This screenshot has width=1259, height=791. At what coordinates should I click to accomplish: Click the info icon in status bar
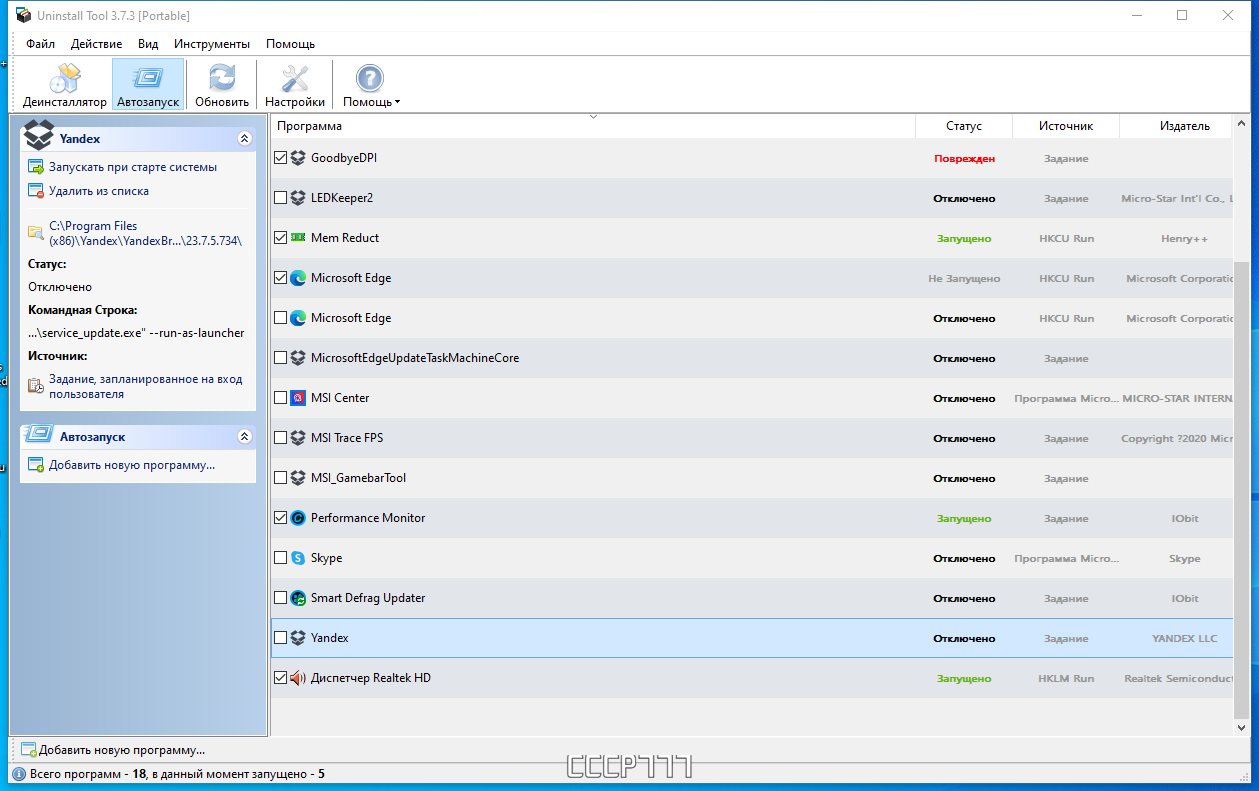tap(19, 774)
